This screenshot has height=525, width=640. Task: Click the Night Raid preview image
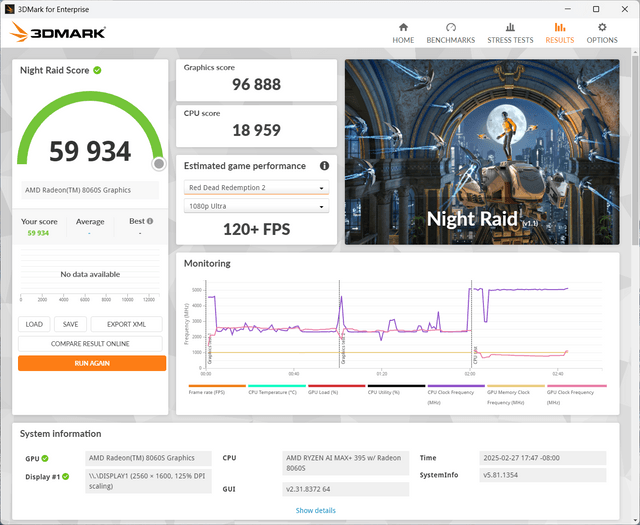coord(482,152)
